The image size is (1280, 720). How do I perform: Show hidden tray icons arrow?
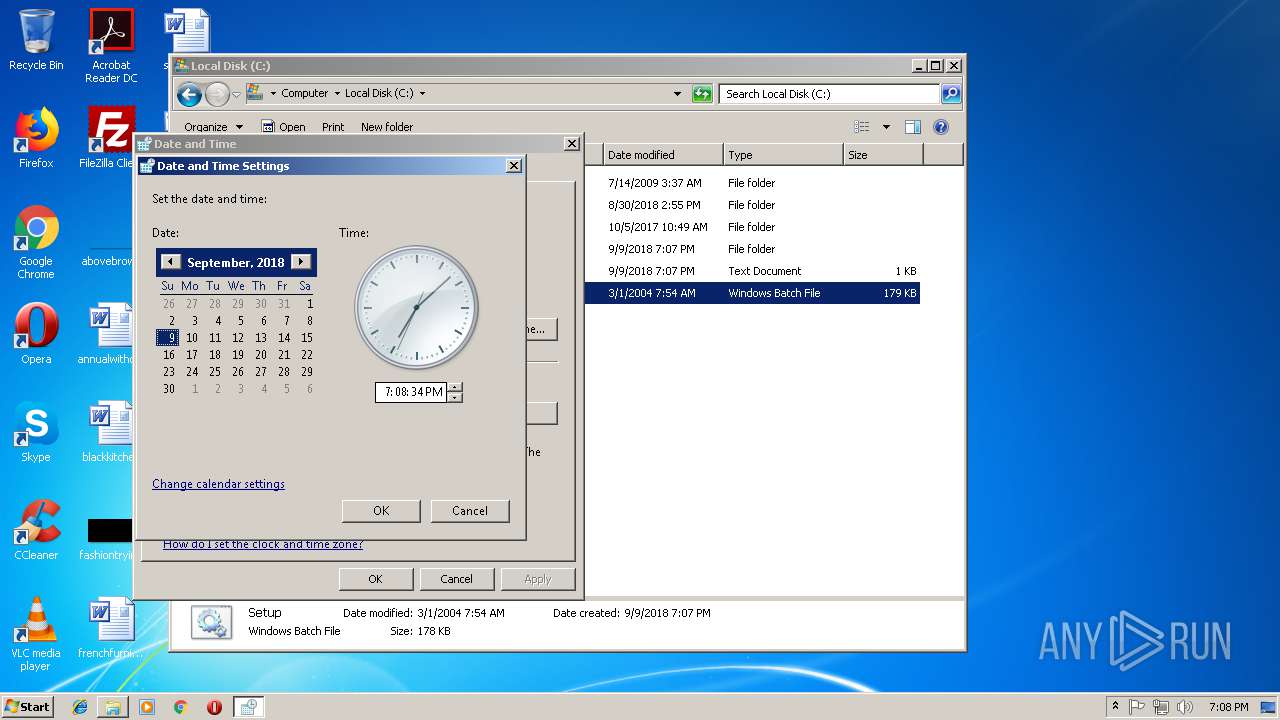(1115, 707)
